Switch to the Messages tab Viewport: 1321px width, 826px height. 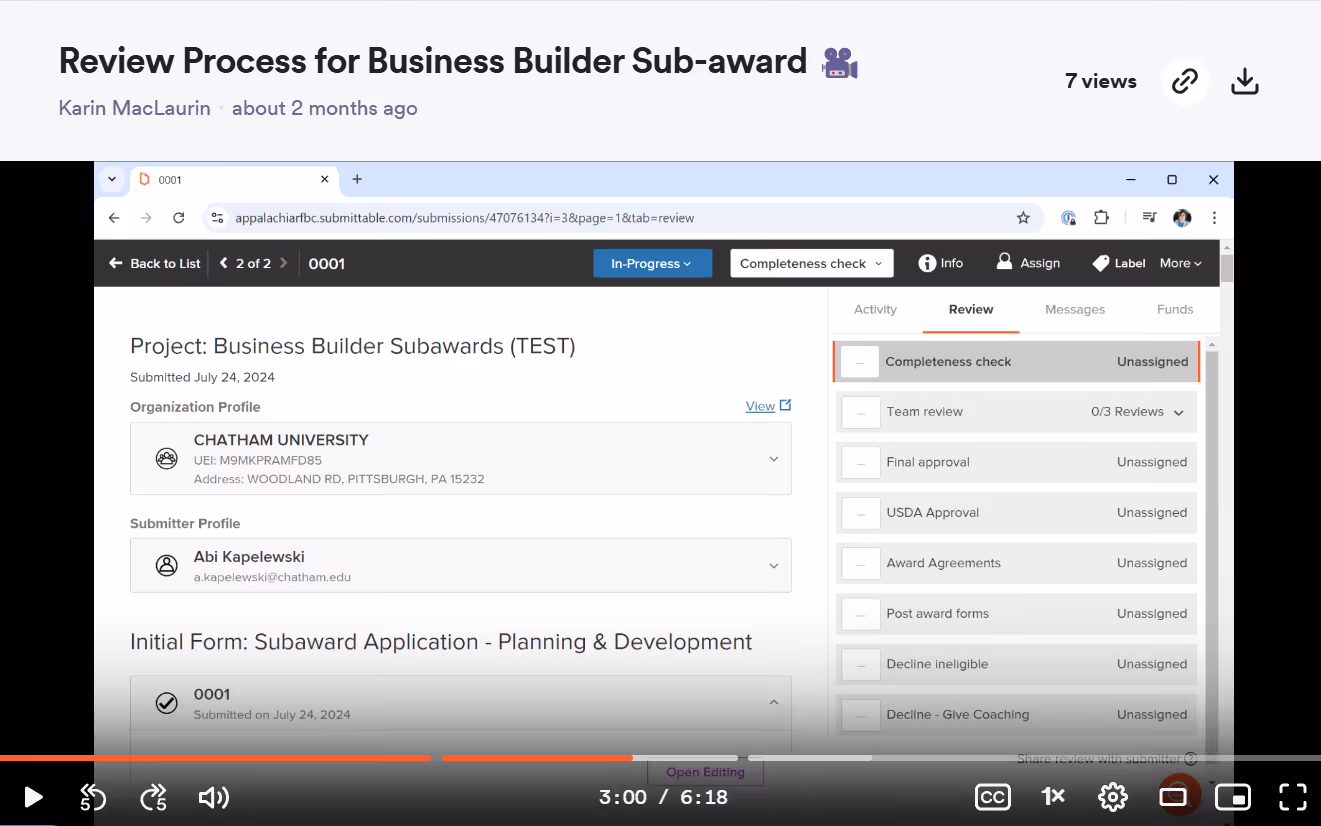(1075, 309)
